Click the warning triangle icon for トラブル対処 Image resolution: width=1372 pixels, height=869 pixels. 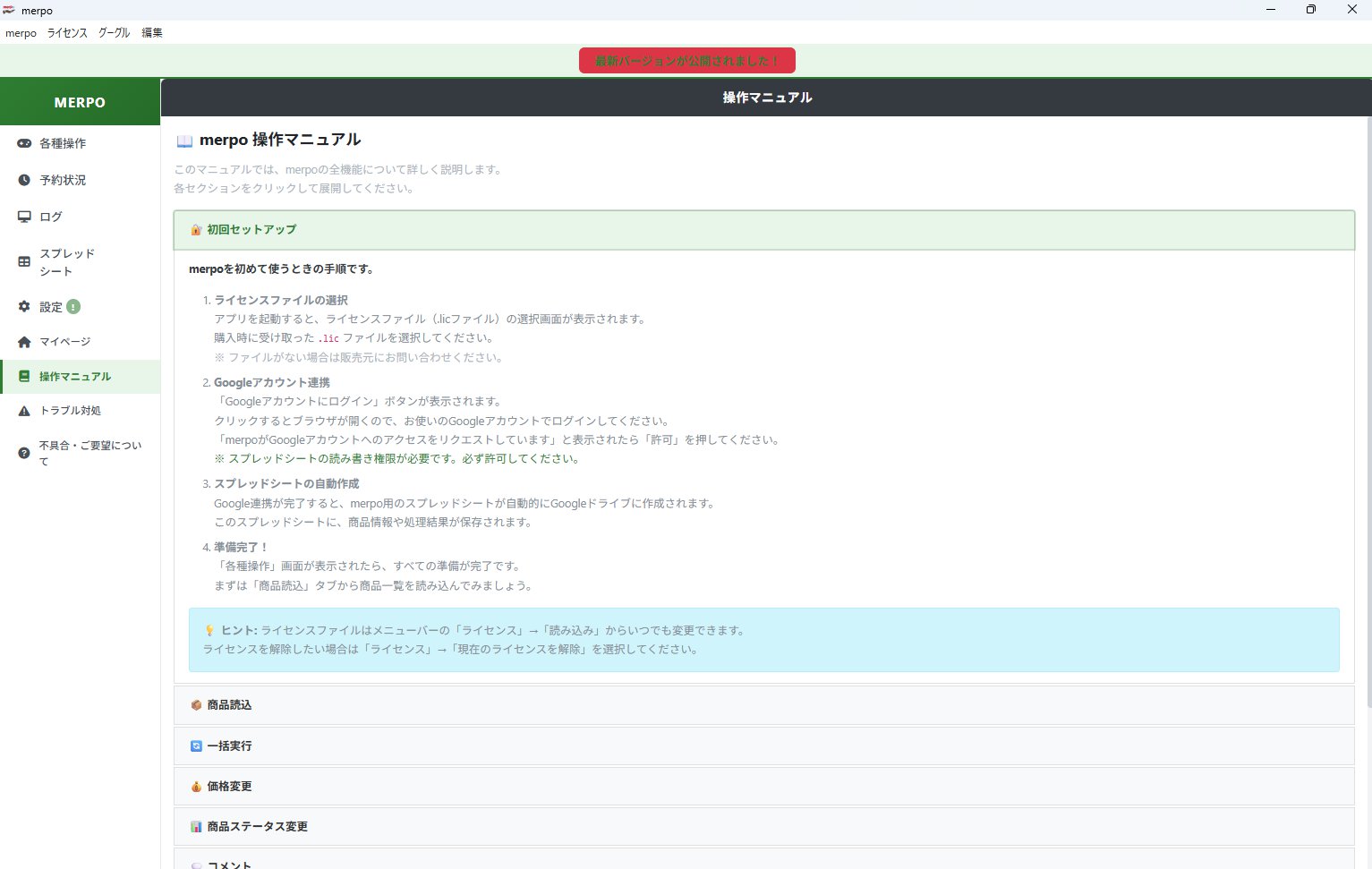[x=24, y=411]
